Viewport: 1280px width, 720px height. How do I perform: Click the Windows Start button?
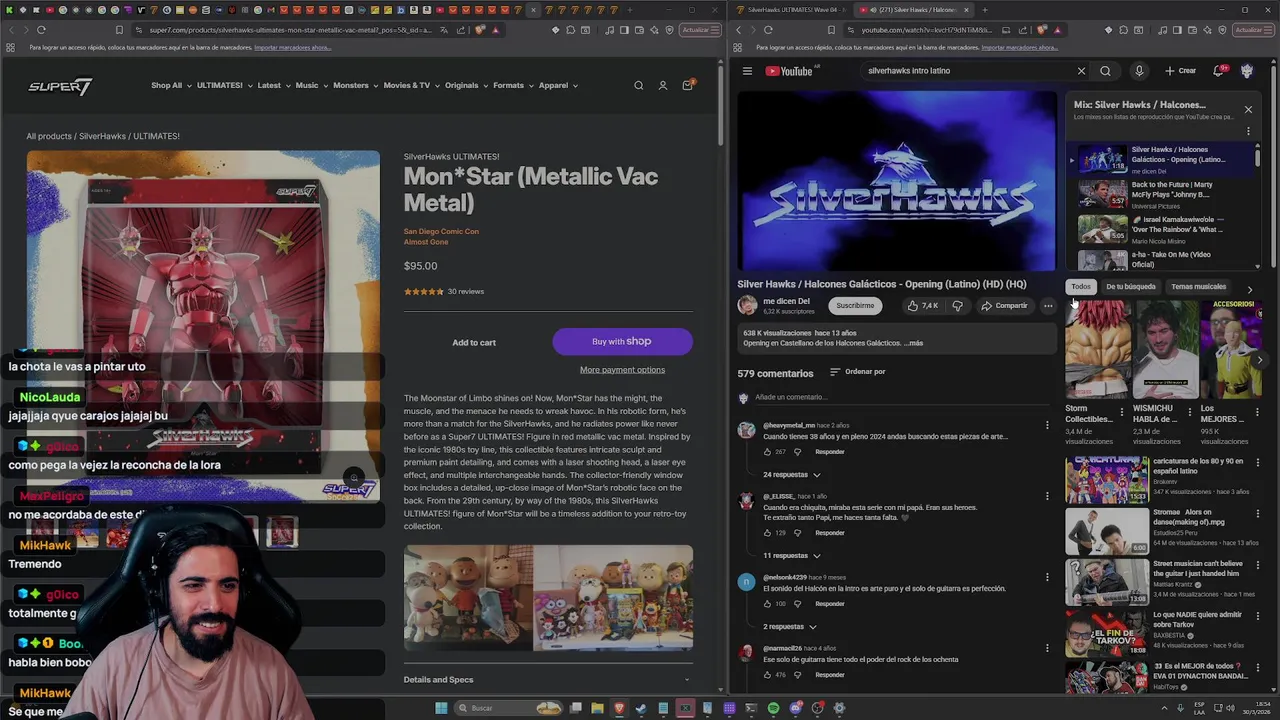click(x=441, y=708)
